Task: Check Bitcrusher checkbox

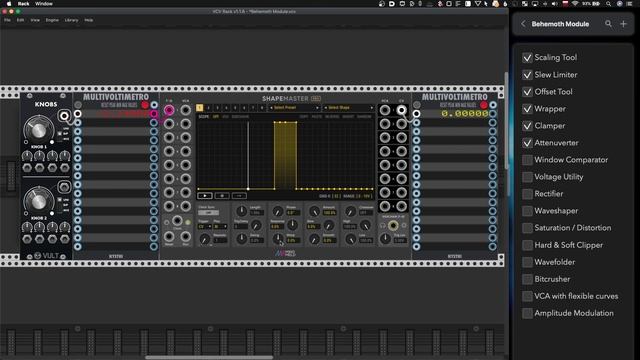Action: pyautogui.click(x=527, y=279)
